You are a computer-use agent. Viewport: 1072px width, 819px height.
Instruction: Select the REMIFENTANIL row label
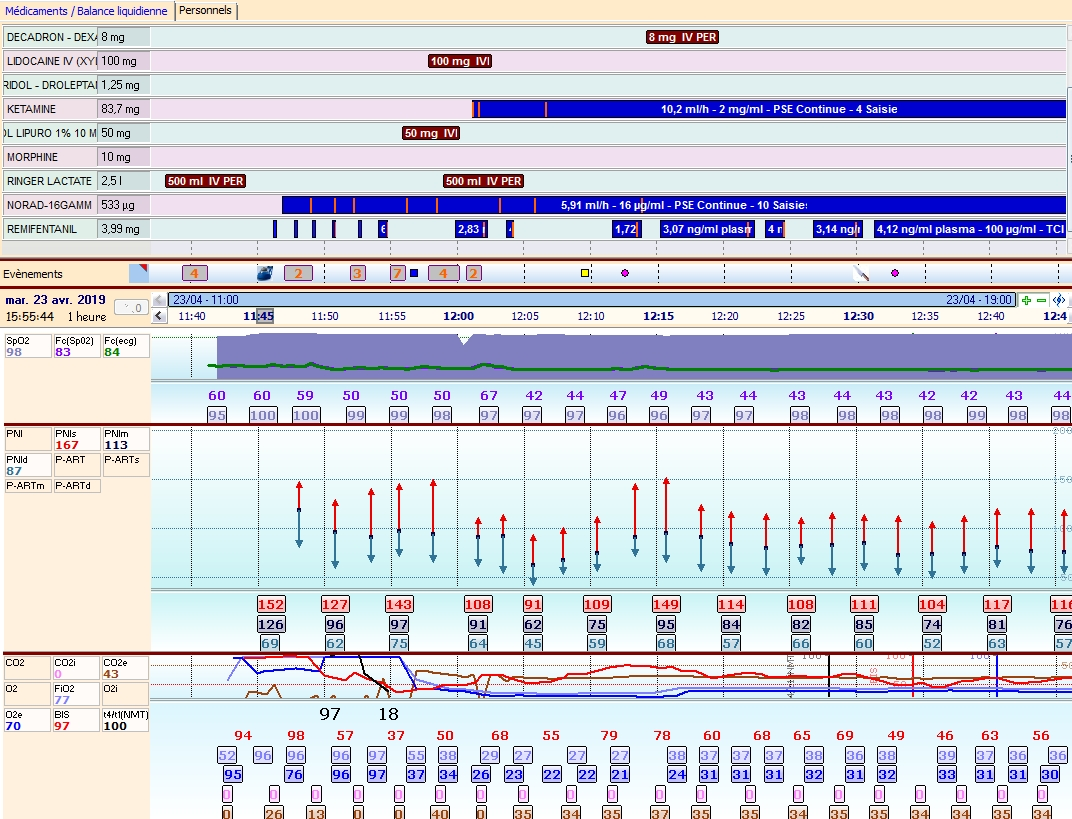[x=51, y=229]
